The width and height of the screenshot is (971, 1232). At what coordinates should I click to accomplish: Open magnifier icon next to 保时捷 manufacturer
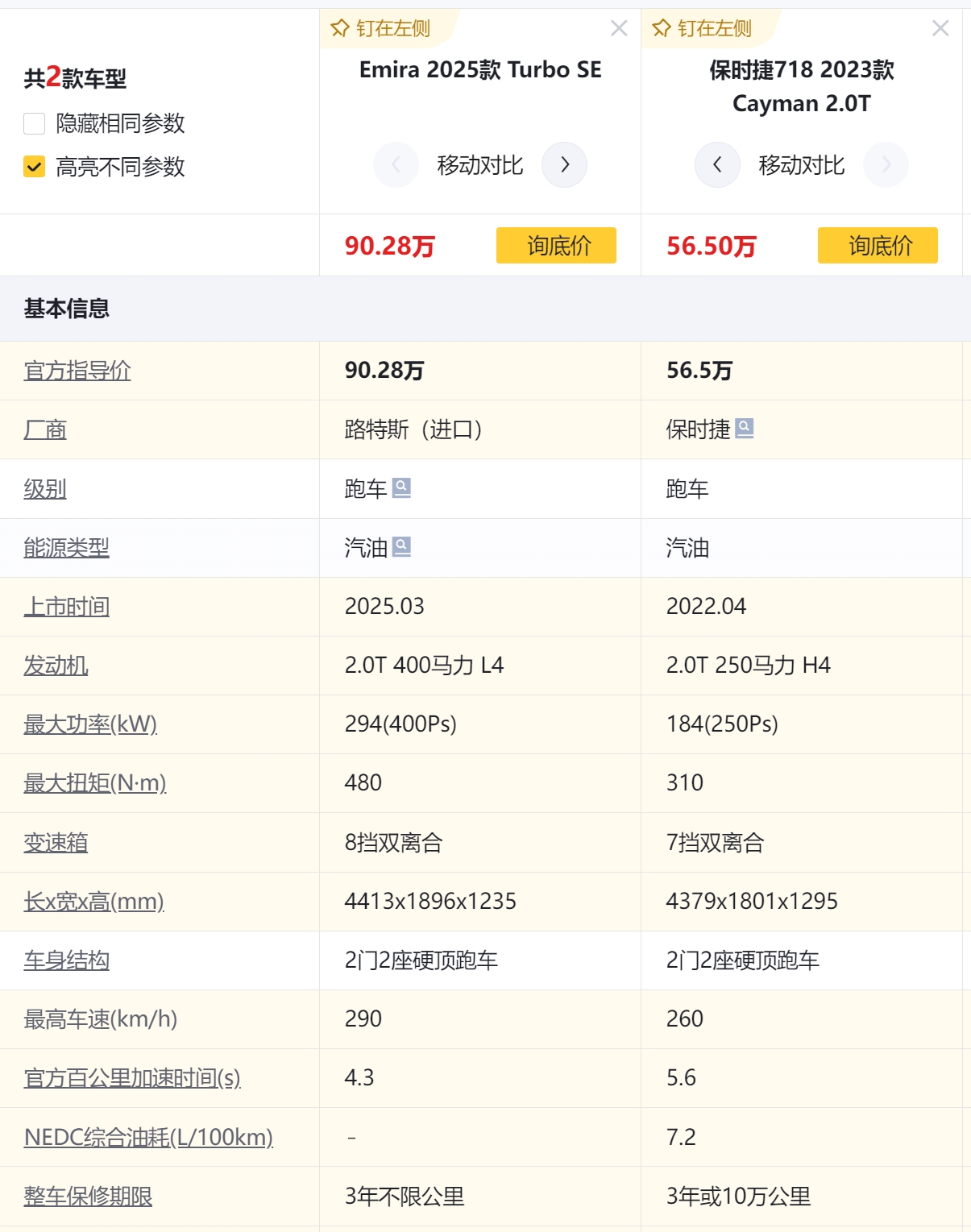[x=745, y=429]
